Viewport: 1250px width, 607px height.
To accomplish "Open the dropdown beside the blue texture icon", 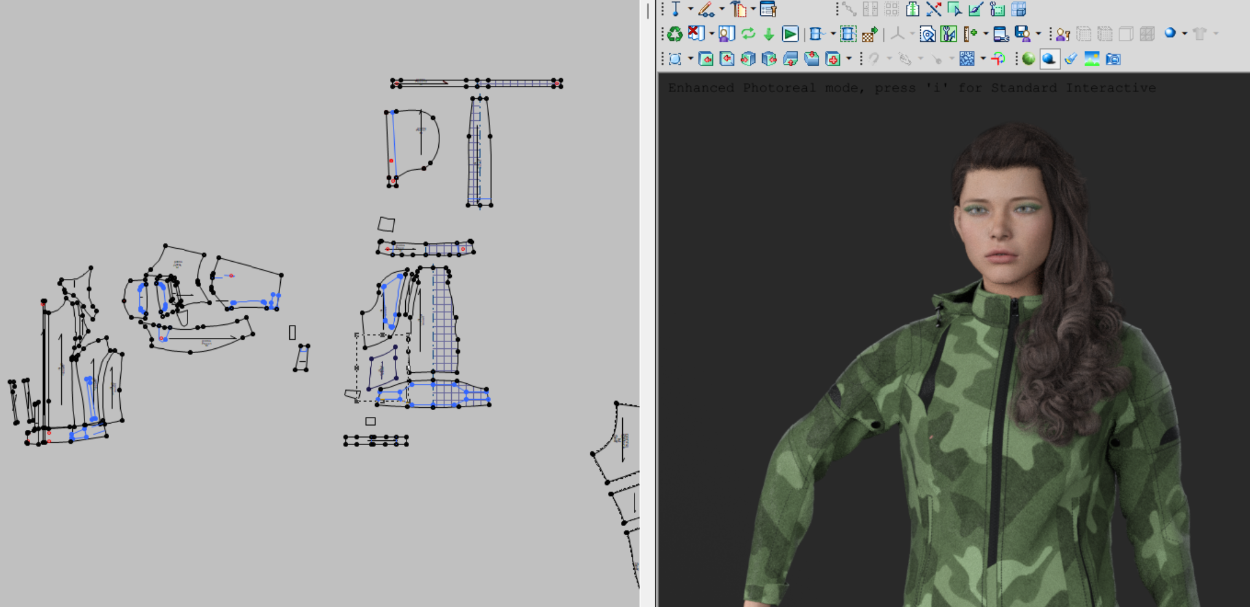I will 983,59.
